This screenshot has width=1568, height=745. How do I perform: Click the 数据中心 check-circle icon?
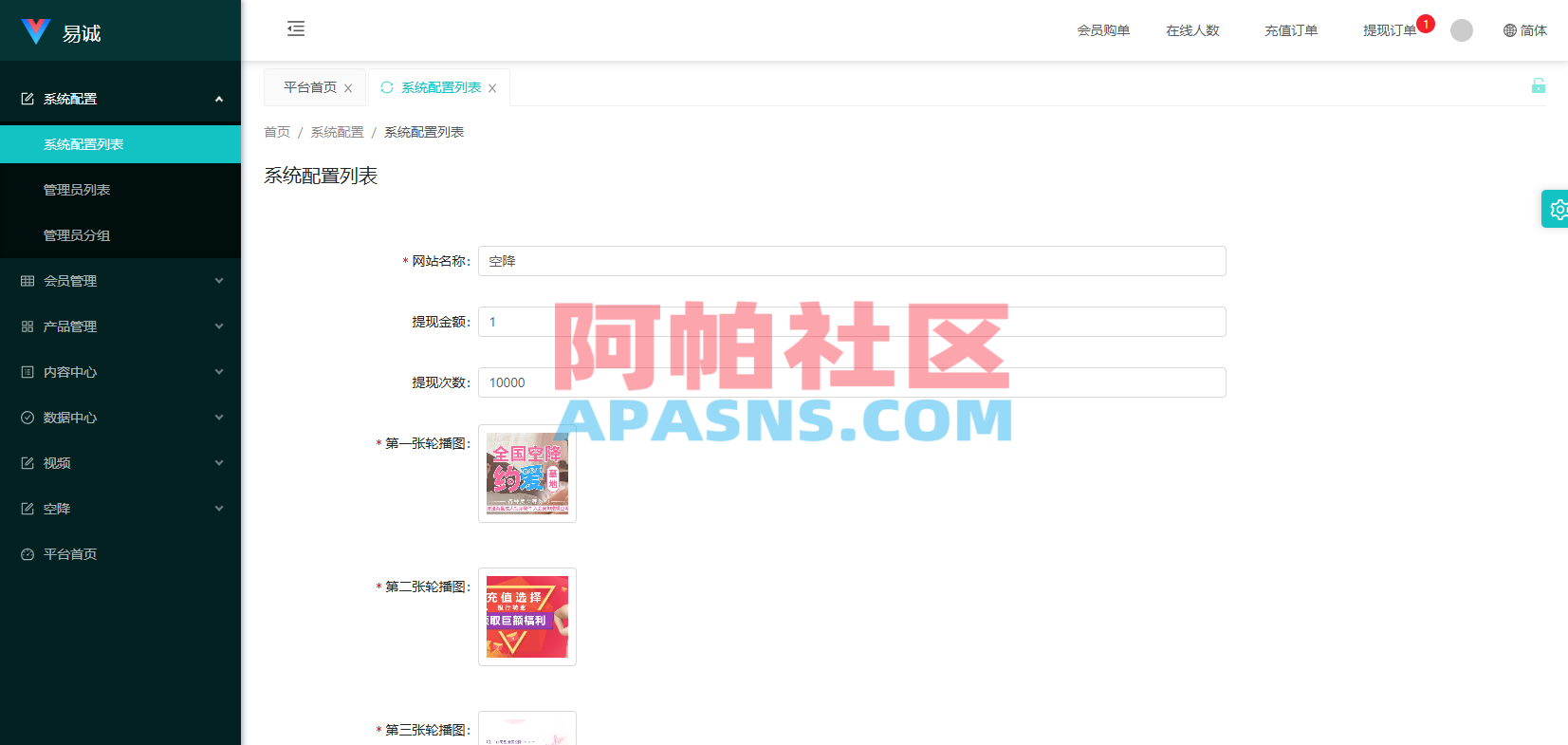(28, 418)
